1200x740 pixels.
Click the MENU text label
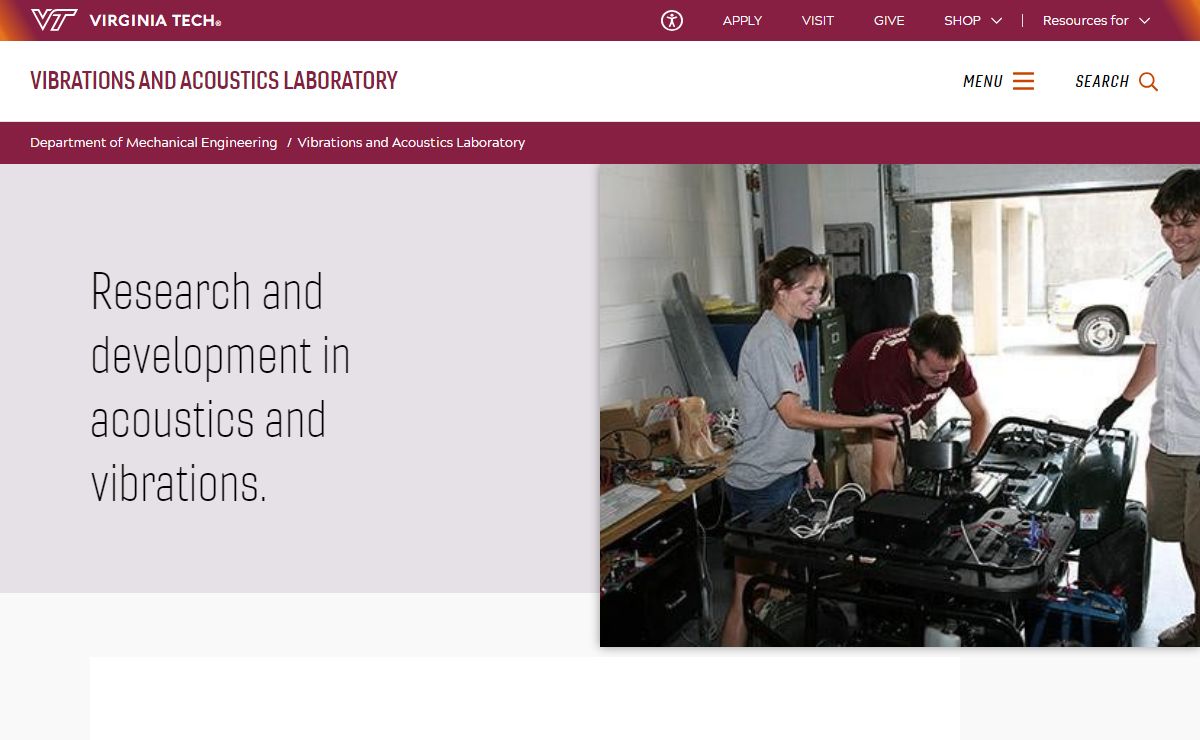point(983,82)
